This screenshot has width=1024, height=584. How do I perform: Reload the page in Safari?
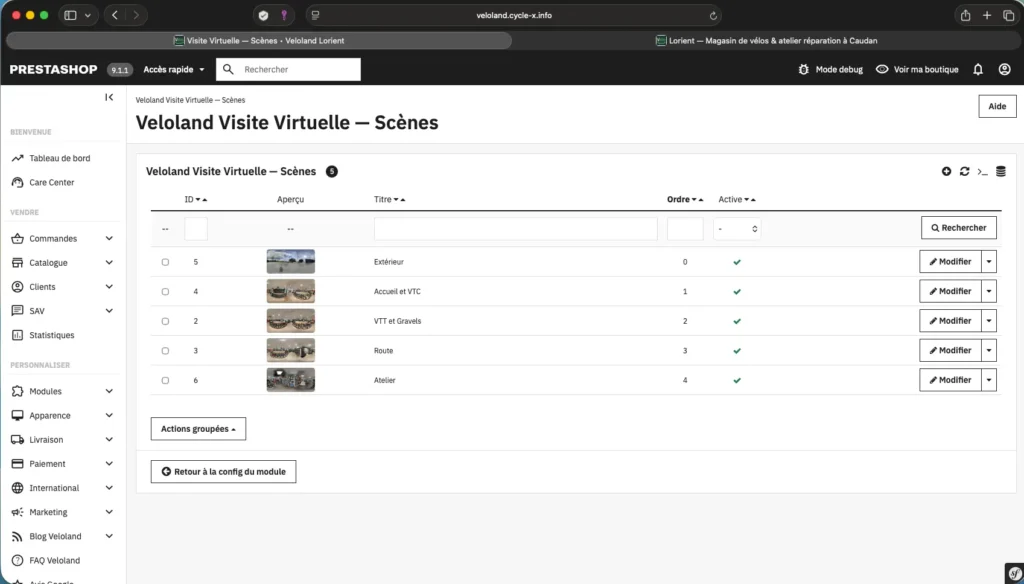(713, 16)
